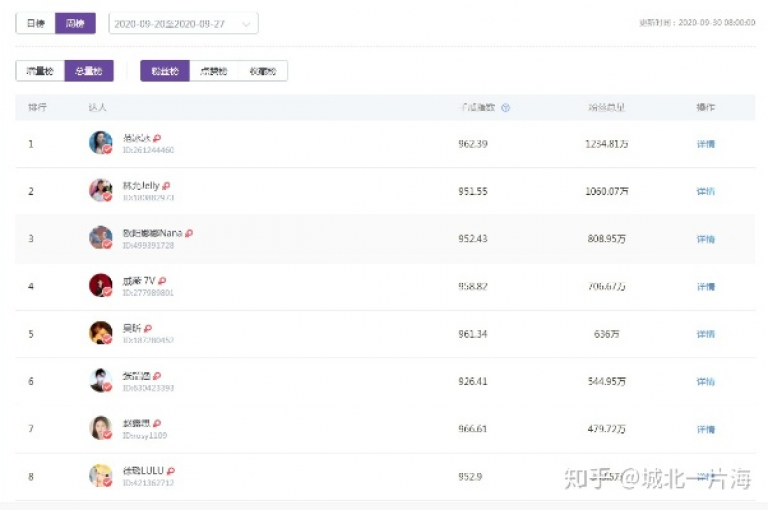This screenshot has height=510, width=768.
Task: Expand the date range dropdown arrow
Action: [x=246, y=24]
